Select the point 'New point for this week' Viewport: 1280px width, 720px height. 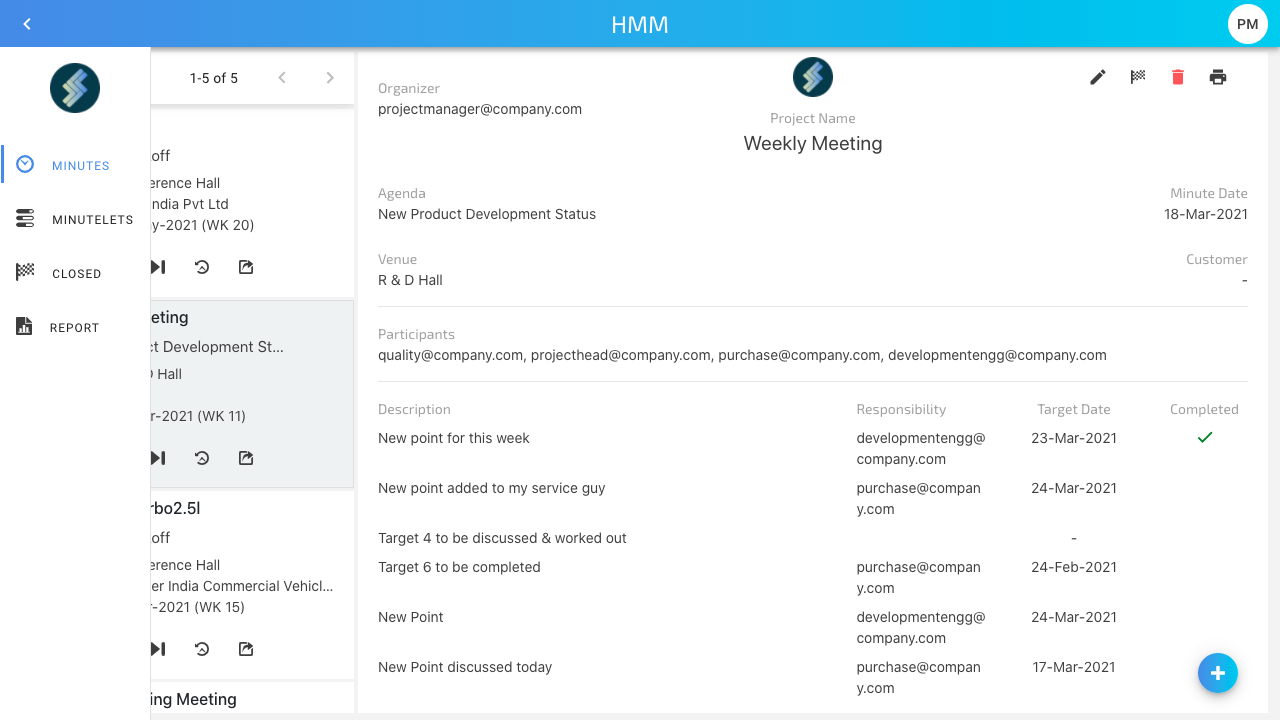[454, 438]
